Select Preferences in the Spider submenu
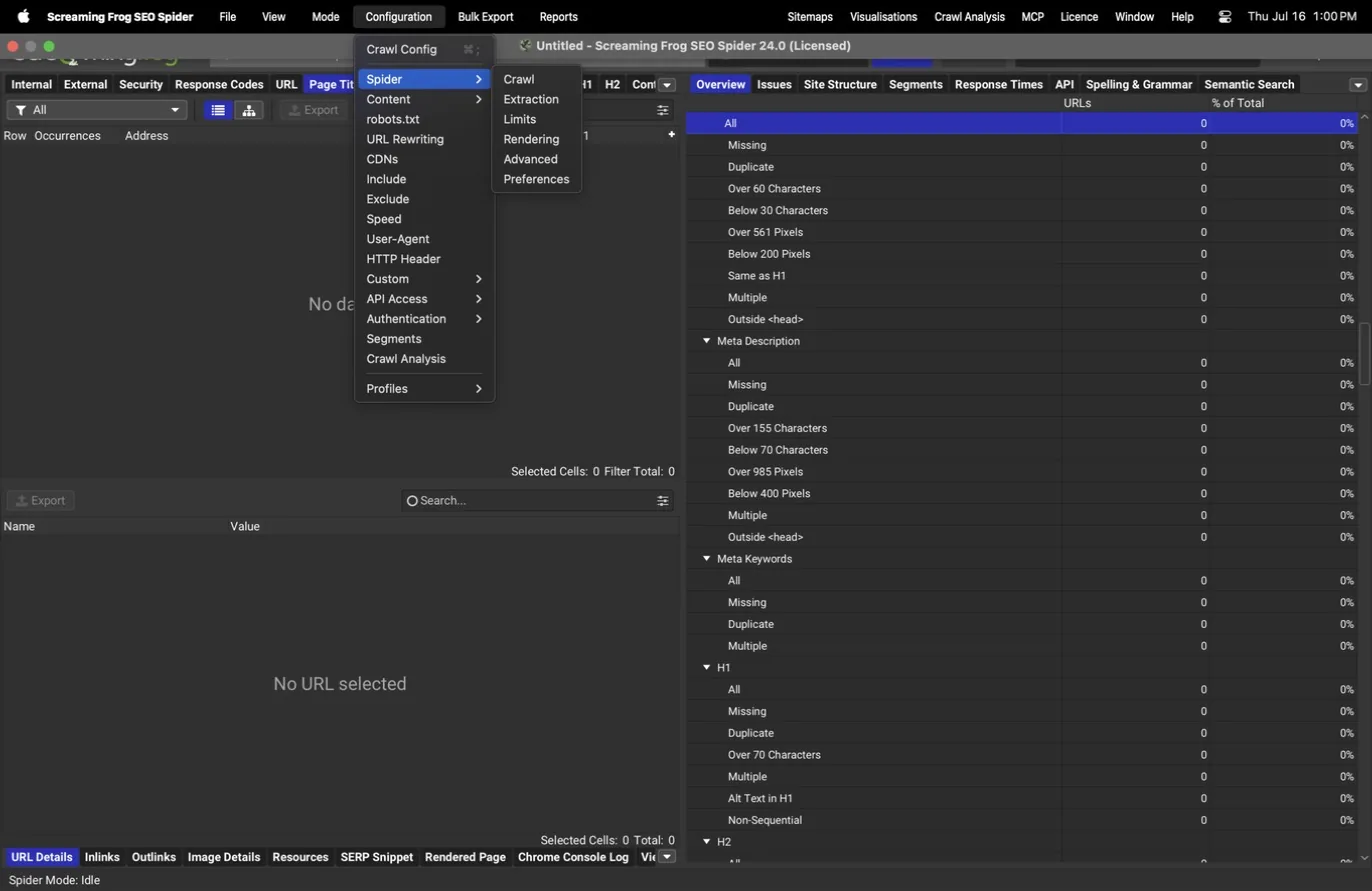Screen dimensions: 1372x891 click(537, 179)
